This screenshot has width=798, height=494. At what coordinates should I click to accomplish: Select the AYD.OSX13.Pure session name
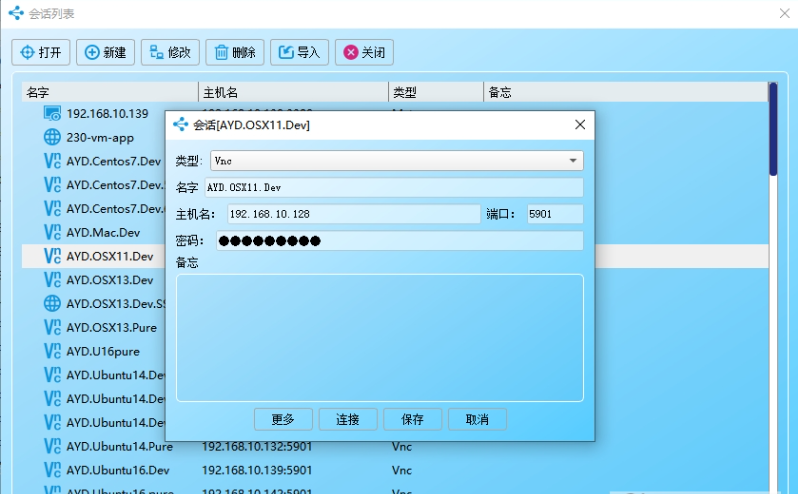click(111, 328)
